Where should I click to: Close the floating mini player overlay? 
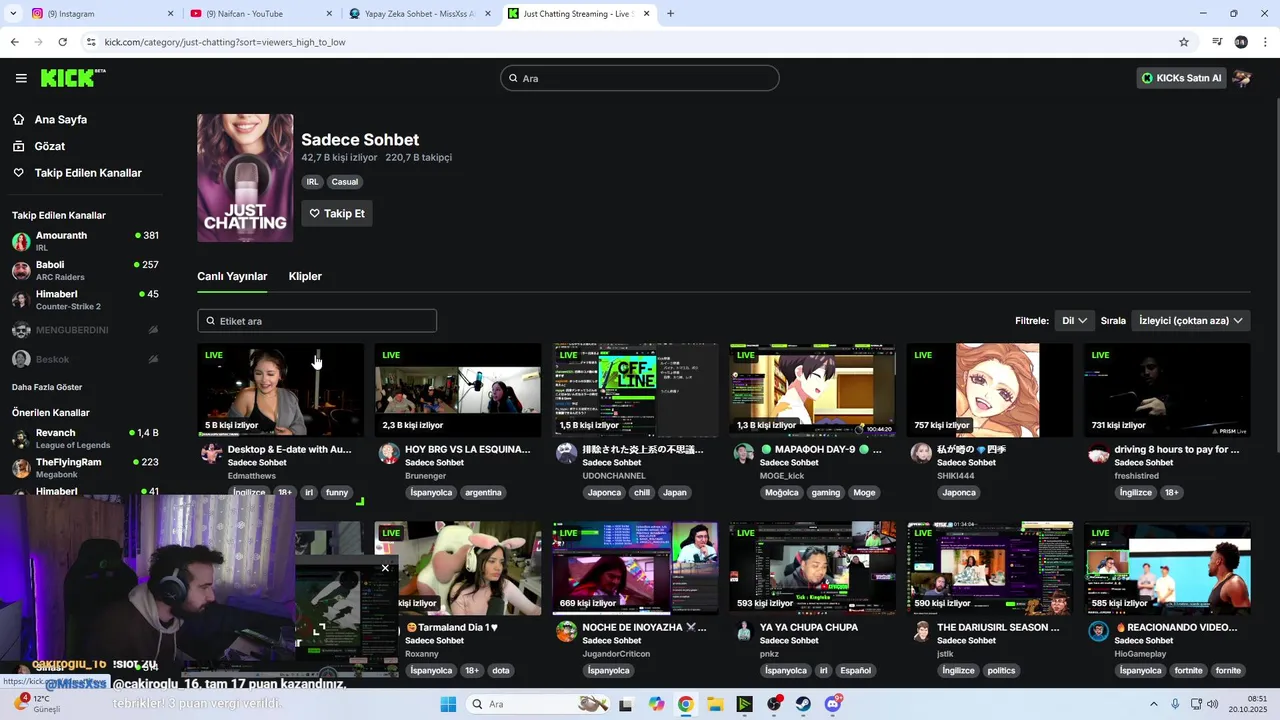click(385, 568)
